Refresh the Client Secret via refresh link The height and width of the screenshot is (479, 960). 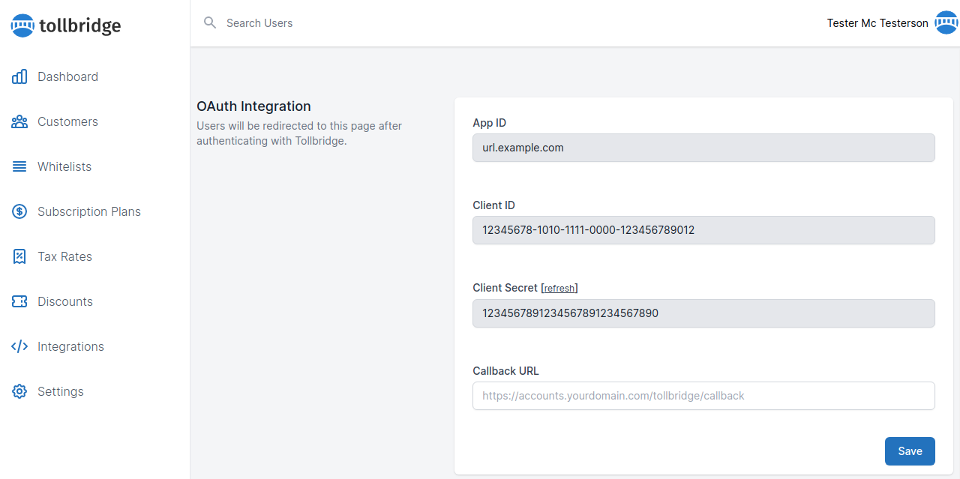[x=559, y=288]
